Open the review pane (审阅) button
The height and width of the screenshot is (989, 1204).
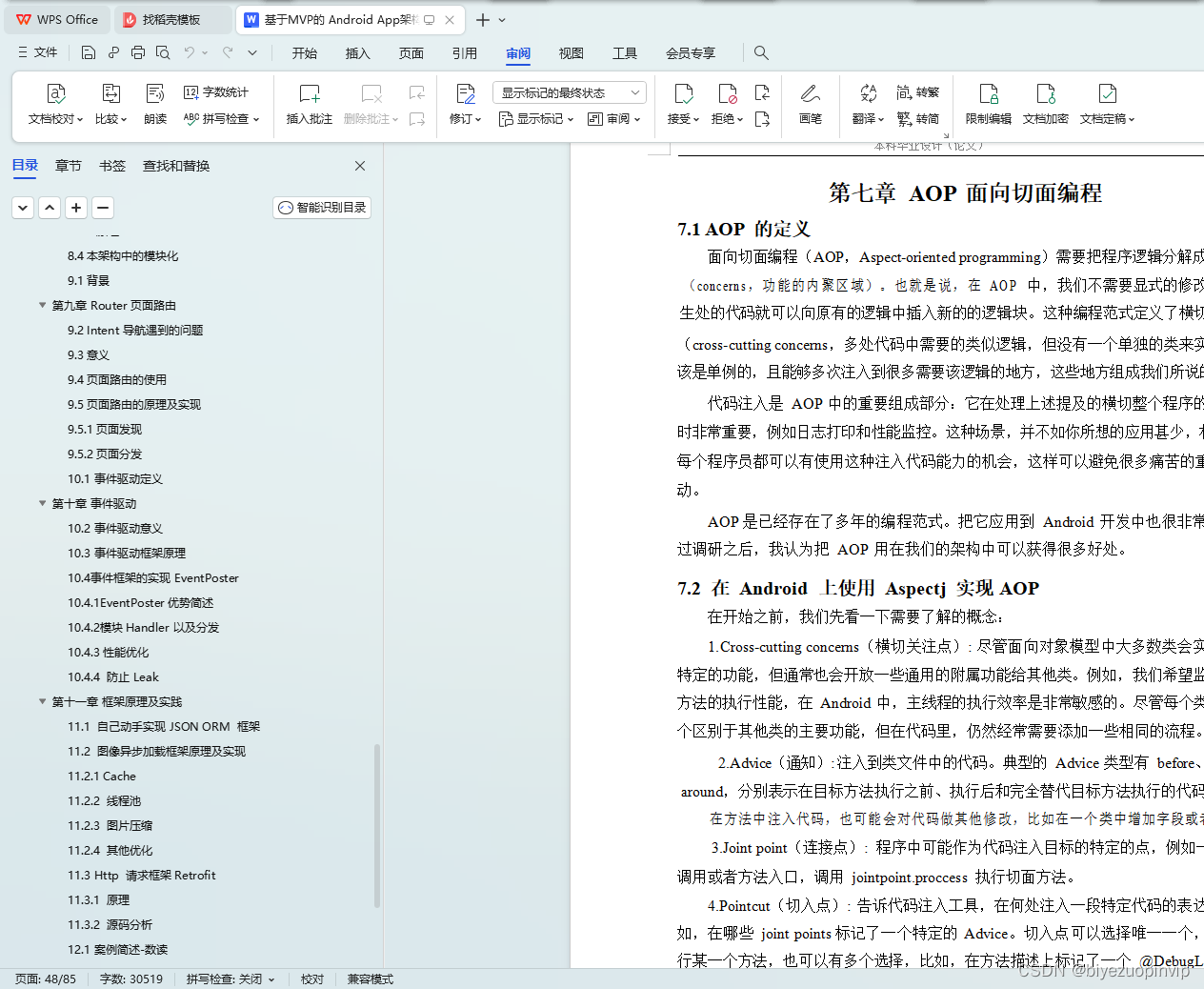coord(614,119)
